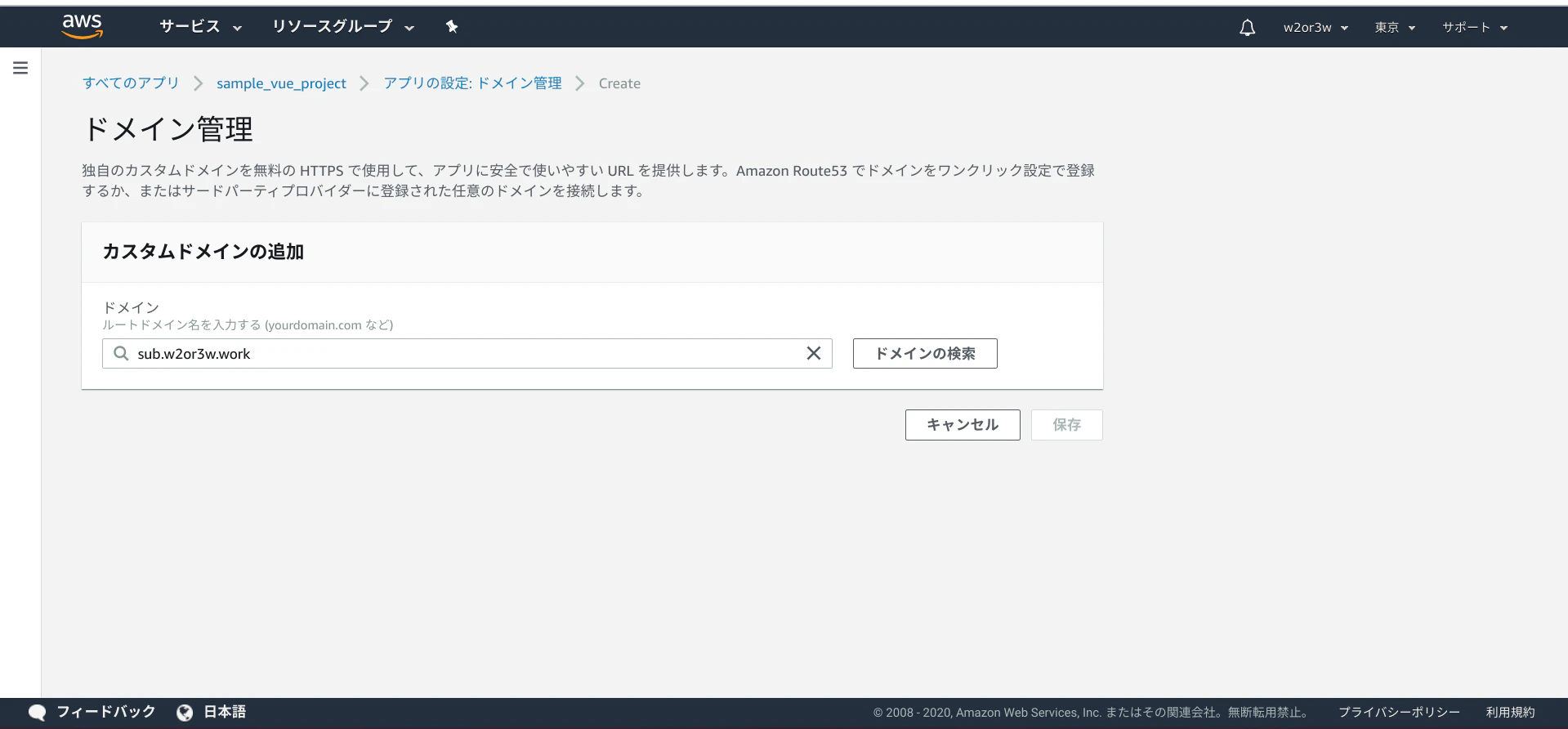Focus the domain input with sub.w2or3w.work
1568x729 pixels.
467,353
